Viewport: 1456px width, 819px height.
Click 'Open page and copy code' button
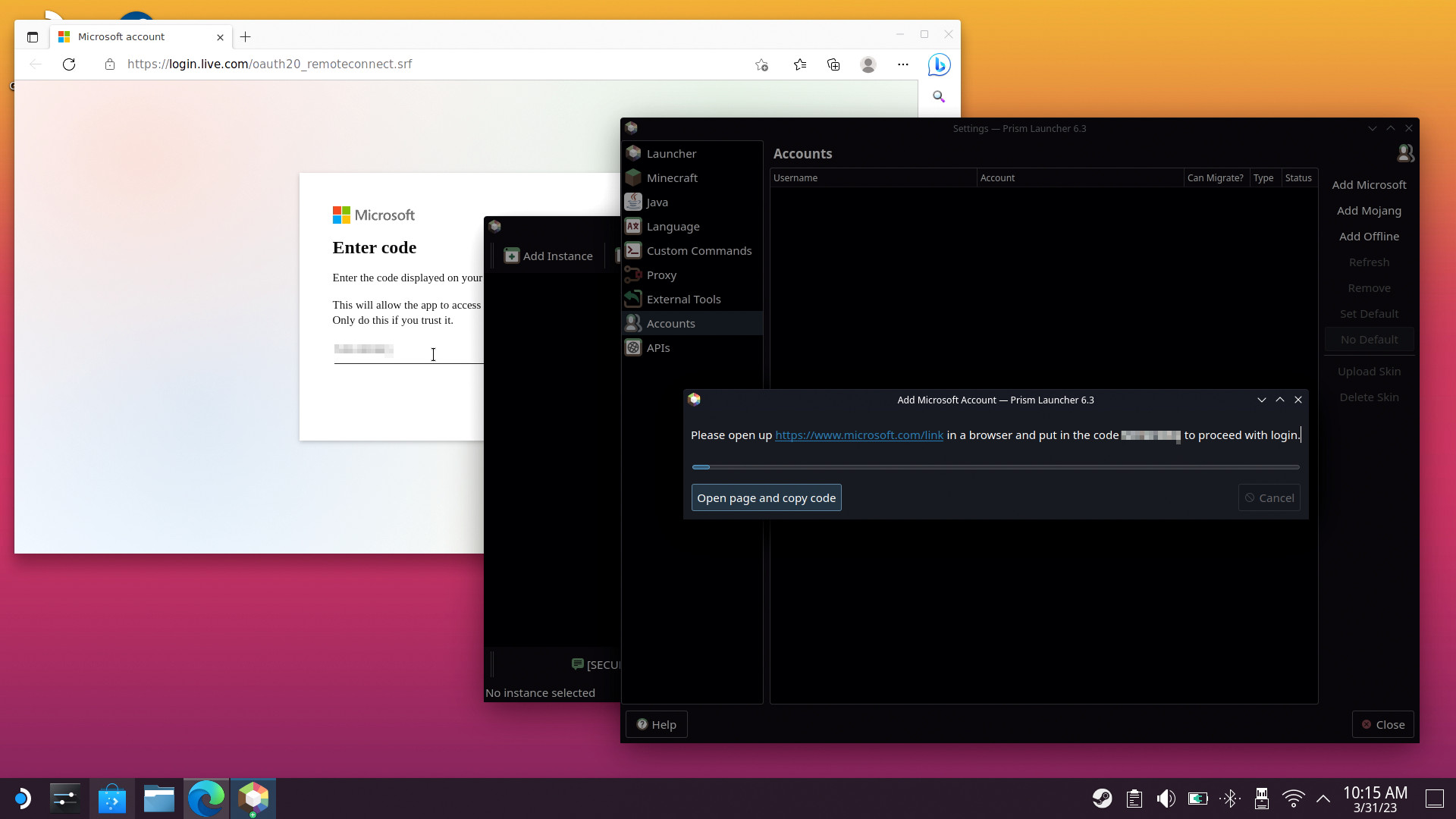coord(766,497)
